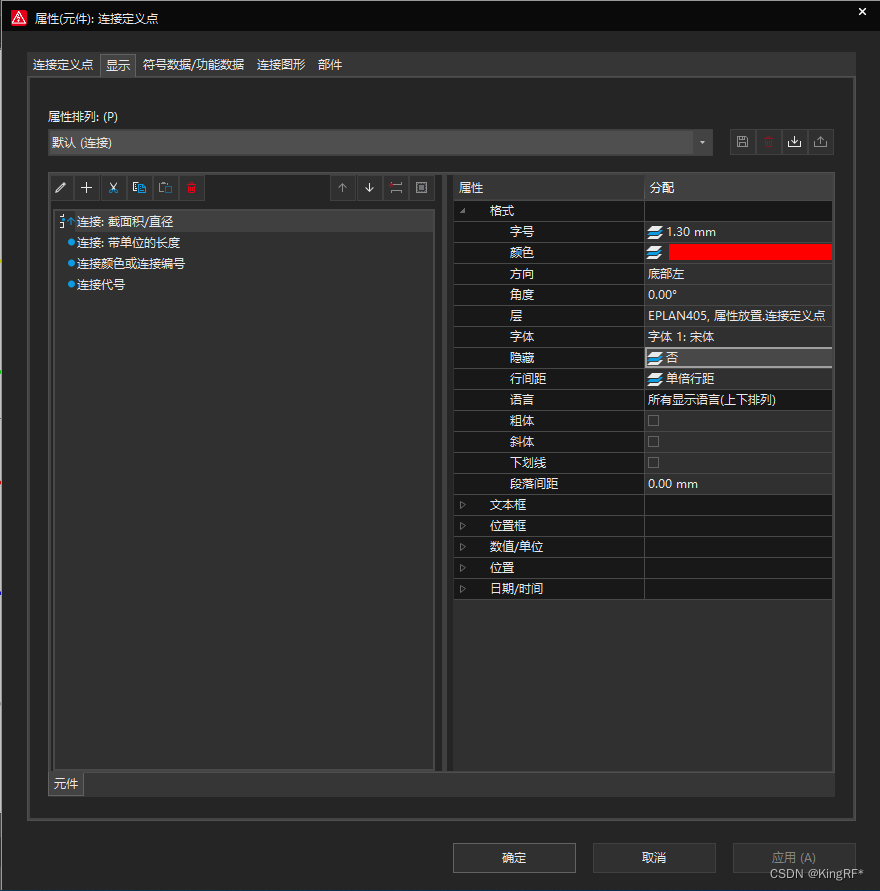Click the 层 value EPLAN405

739,316
